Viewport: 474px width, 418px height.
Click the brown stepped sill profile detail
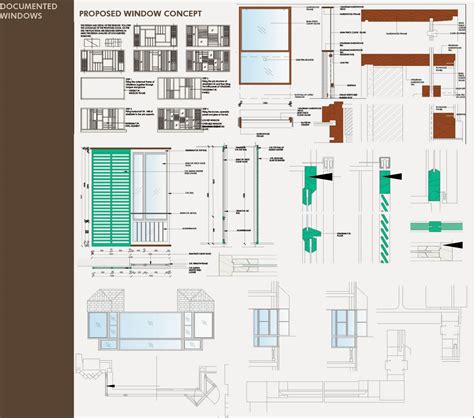pyautogui.click(x=333, y=122)
